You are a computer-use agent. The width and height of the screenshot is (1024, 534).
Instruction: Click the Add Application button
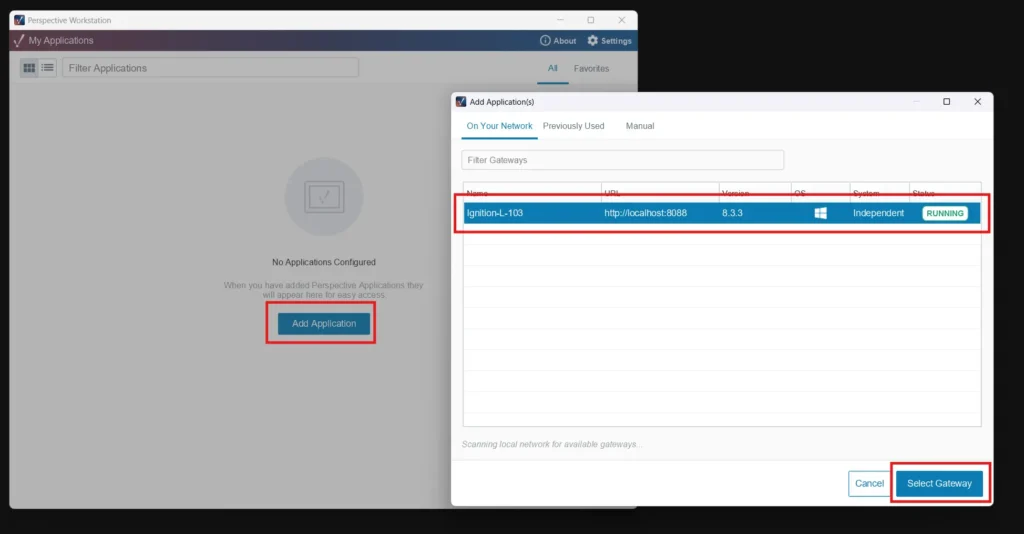coord(324,324)
